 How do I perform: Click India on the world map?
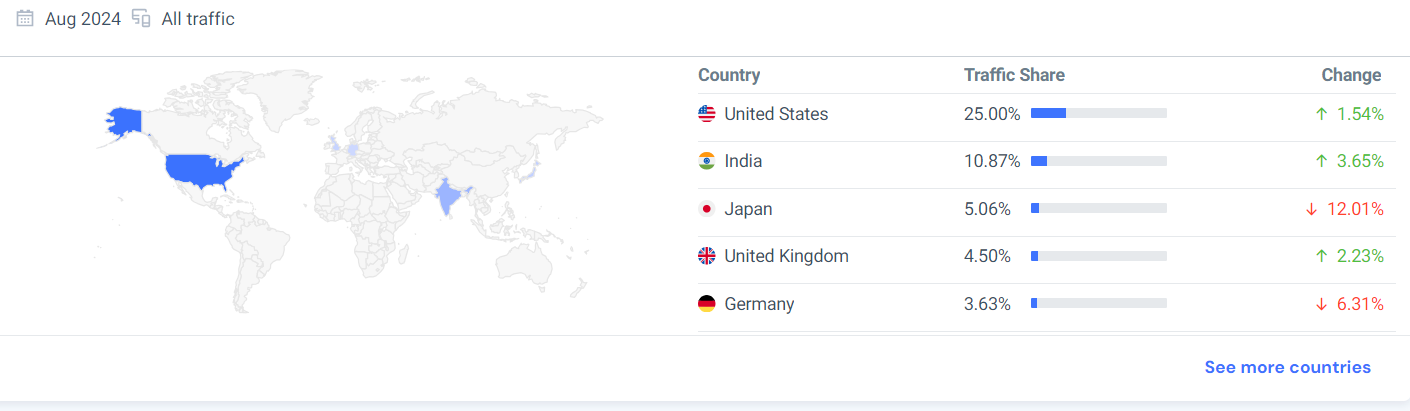[448, 196]
